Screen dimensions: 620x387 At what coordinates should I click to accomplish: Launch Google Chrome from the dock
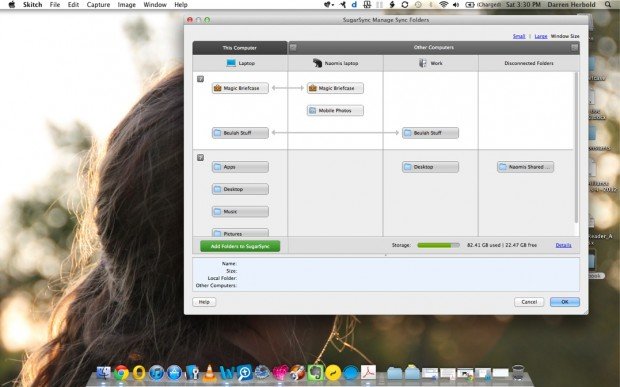(121, 373)
